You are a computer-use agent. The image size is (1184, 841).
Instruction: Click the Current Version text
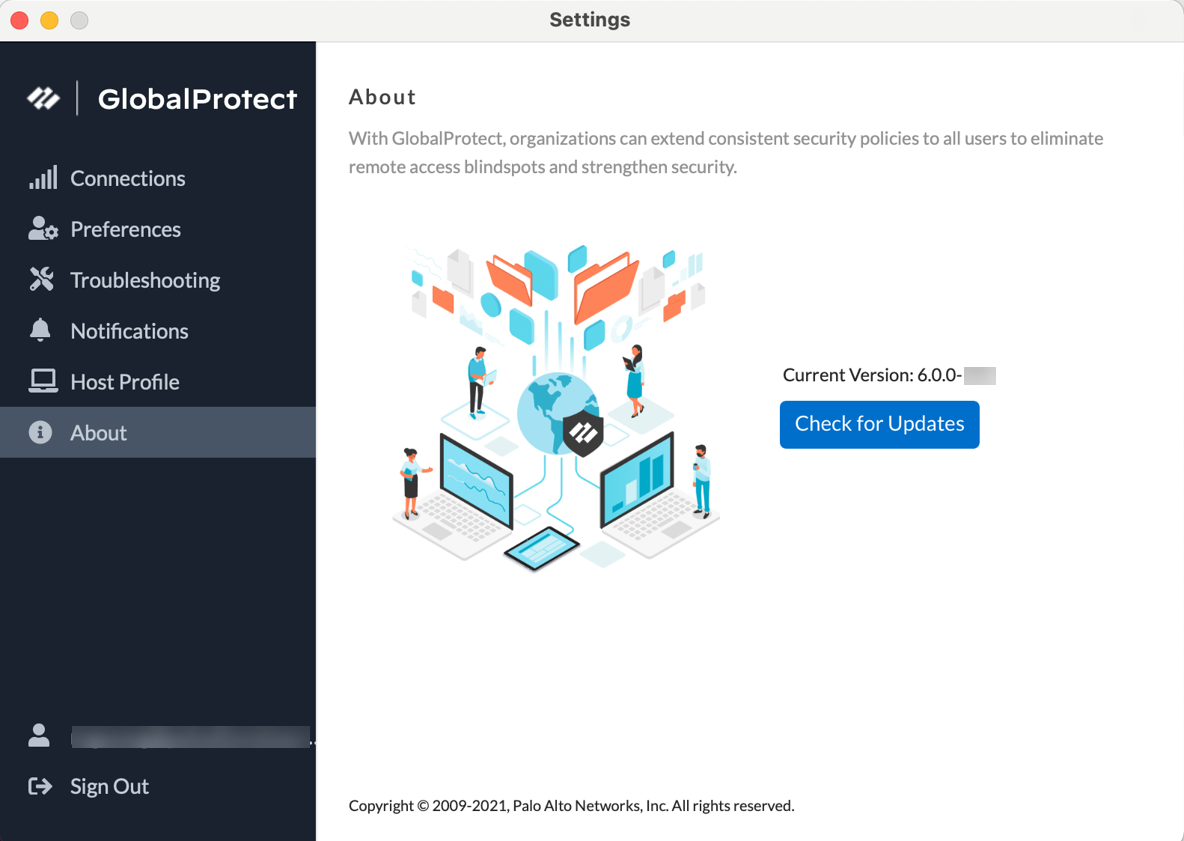point(872,375)
